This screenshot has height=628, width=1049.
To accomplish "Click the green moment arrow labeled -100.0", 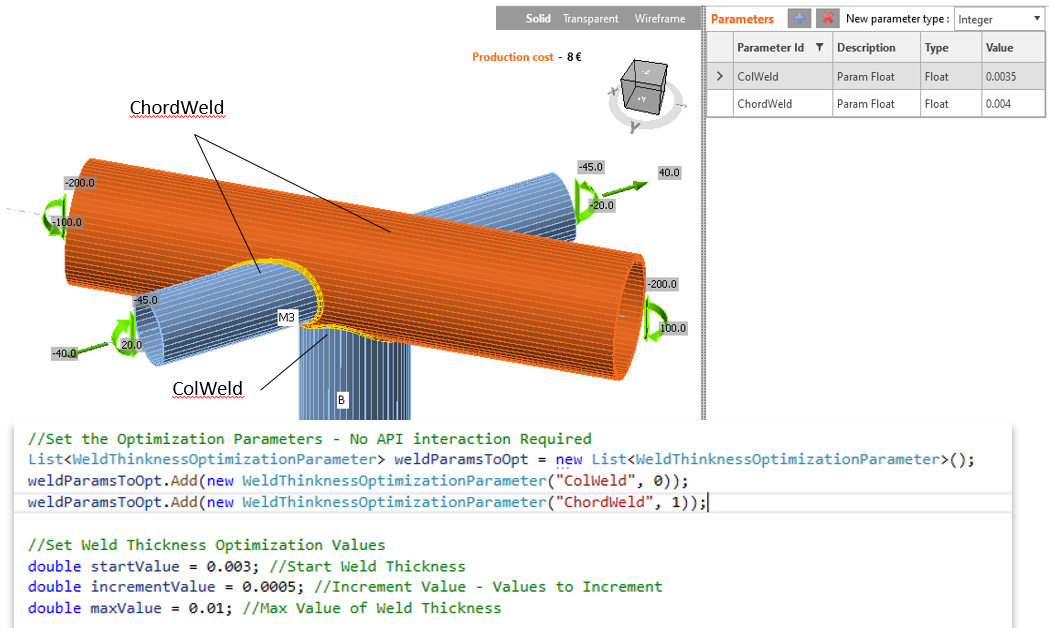I will tap(54, 217).
